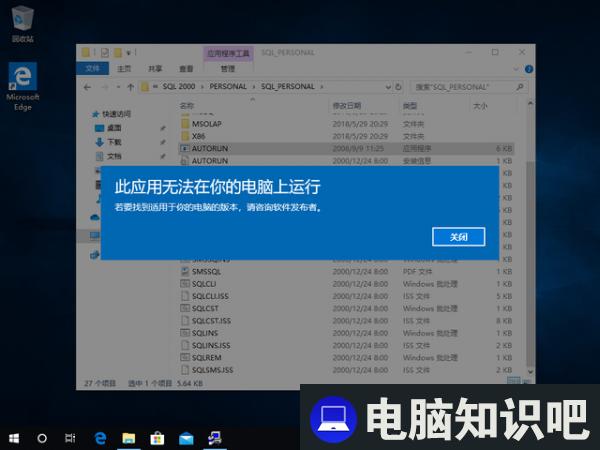Click the SMSSQL file icon

(185, 271)
